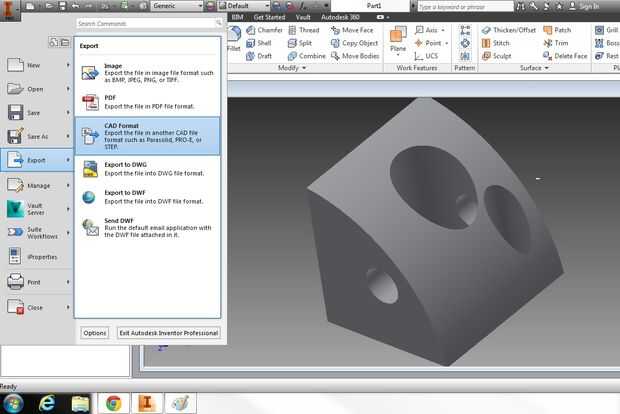The image size is (620, 414).
Task: Switch to Inventor in the taskbar
Action: click(x=147, y=403)
